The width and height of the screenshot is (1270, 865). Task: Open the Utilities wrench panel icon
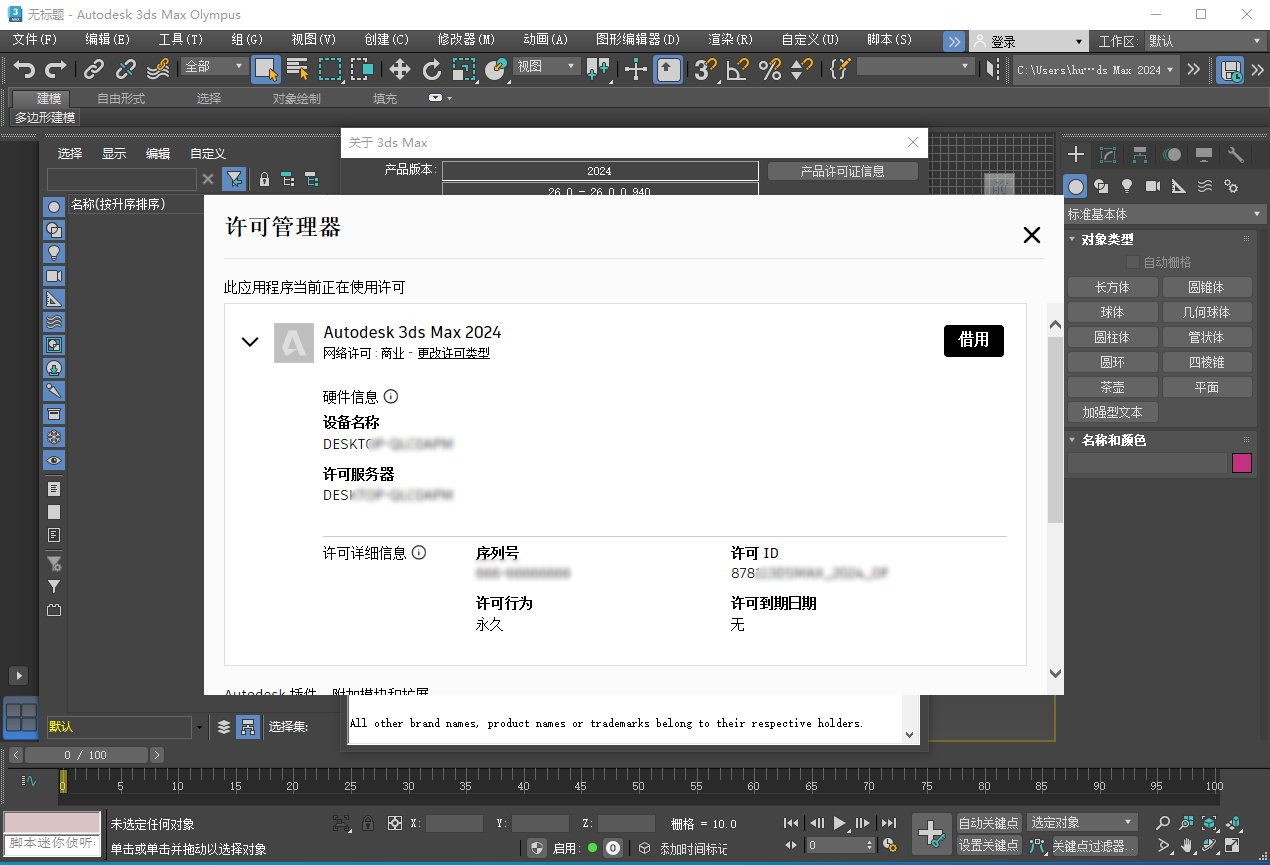coord(1236,155)
